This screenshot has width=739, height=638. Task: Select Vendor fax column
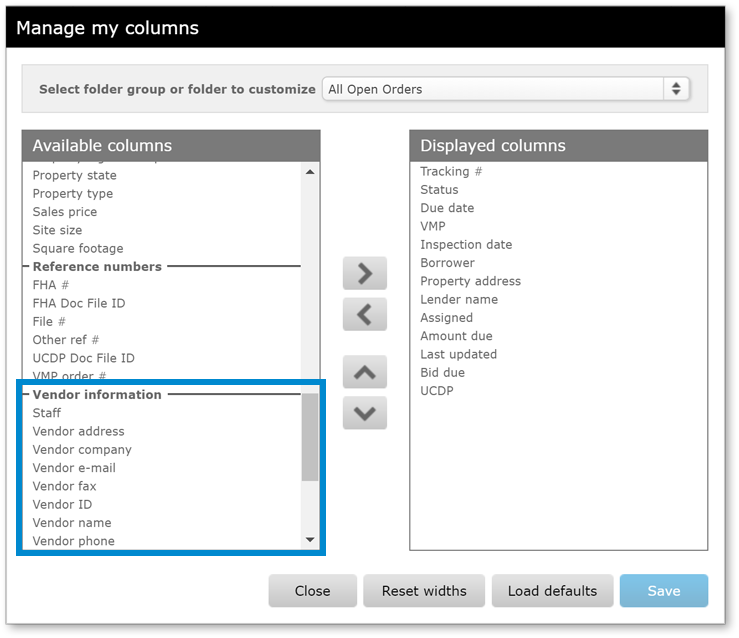(x=64, y=486)
